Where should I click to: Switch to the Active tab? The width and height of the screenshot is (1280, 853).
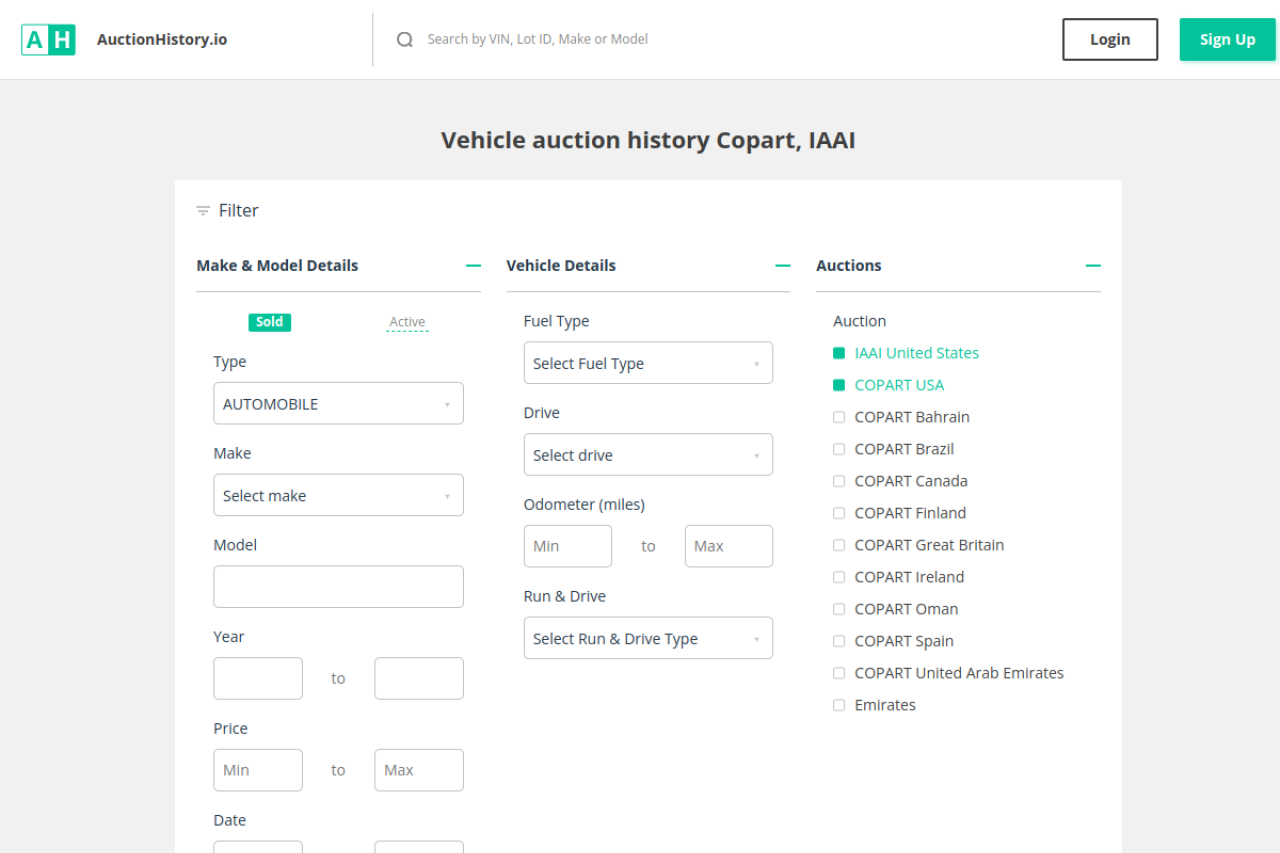point(407,322)
